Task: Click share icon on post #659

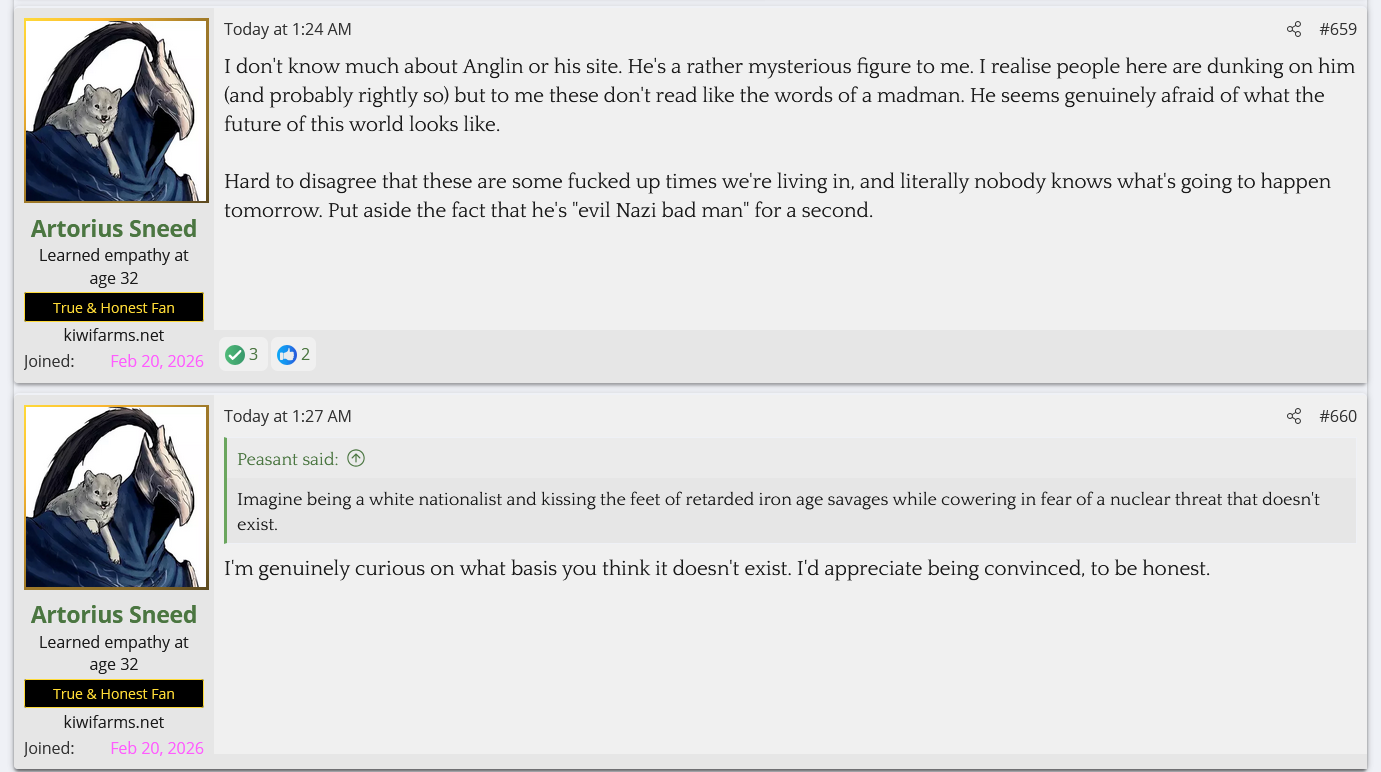Action: 1294,29
